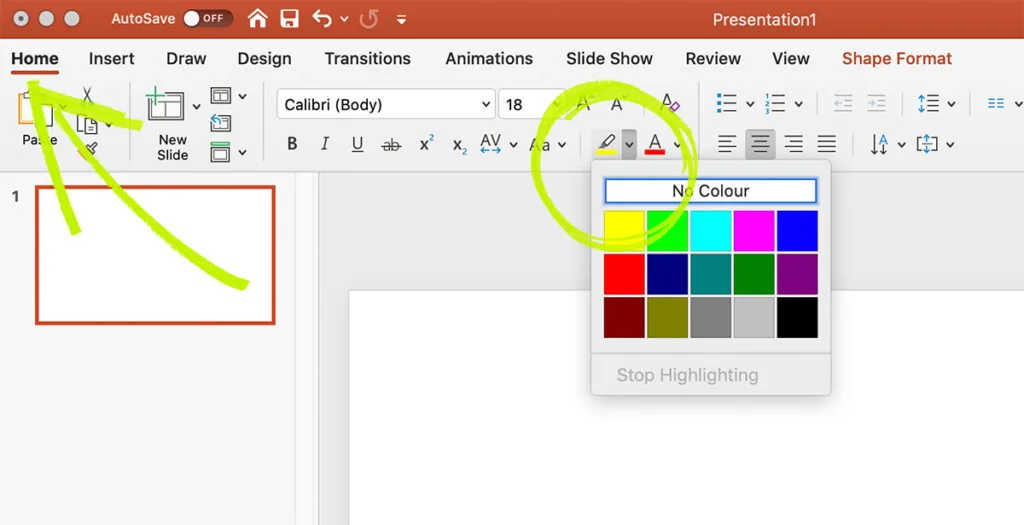Open the Review tab
The width and height of the screenshot is (1024, 525).
coord(713,59)
